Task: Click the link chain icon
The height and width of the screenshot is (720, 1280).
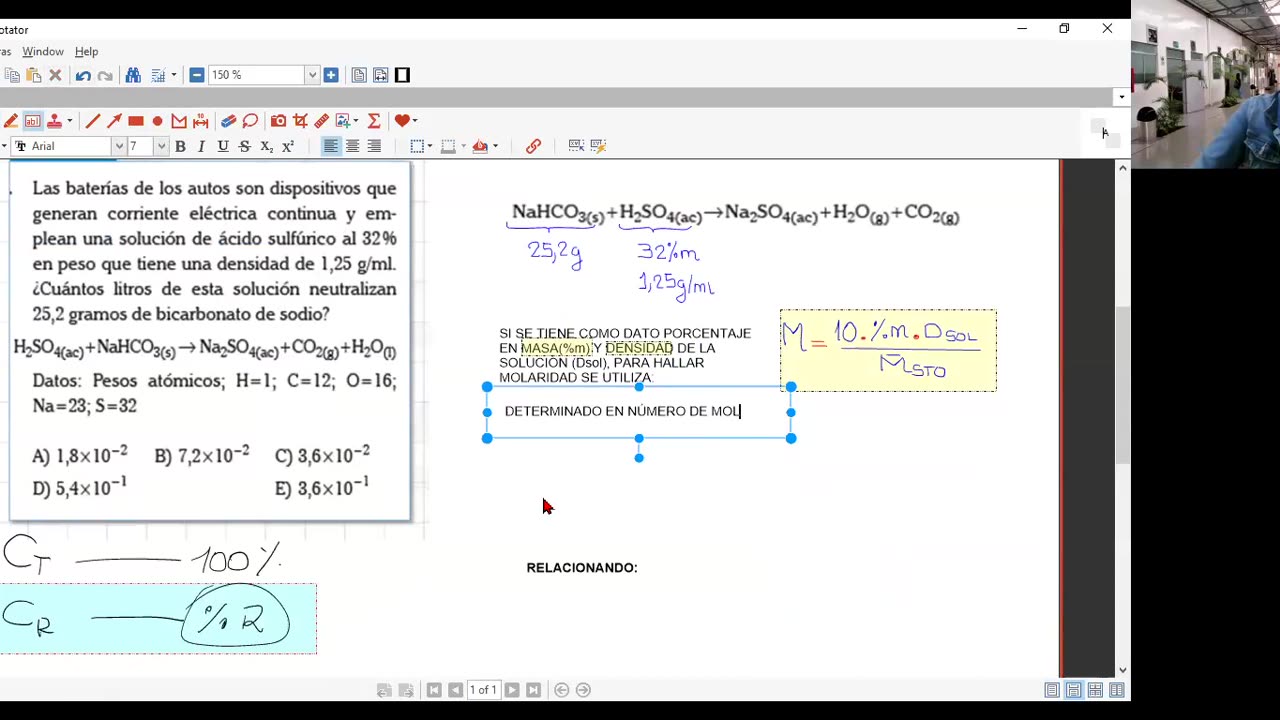Action: click(533, 146)
